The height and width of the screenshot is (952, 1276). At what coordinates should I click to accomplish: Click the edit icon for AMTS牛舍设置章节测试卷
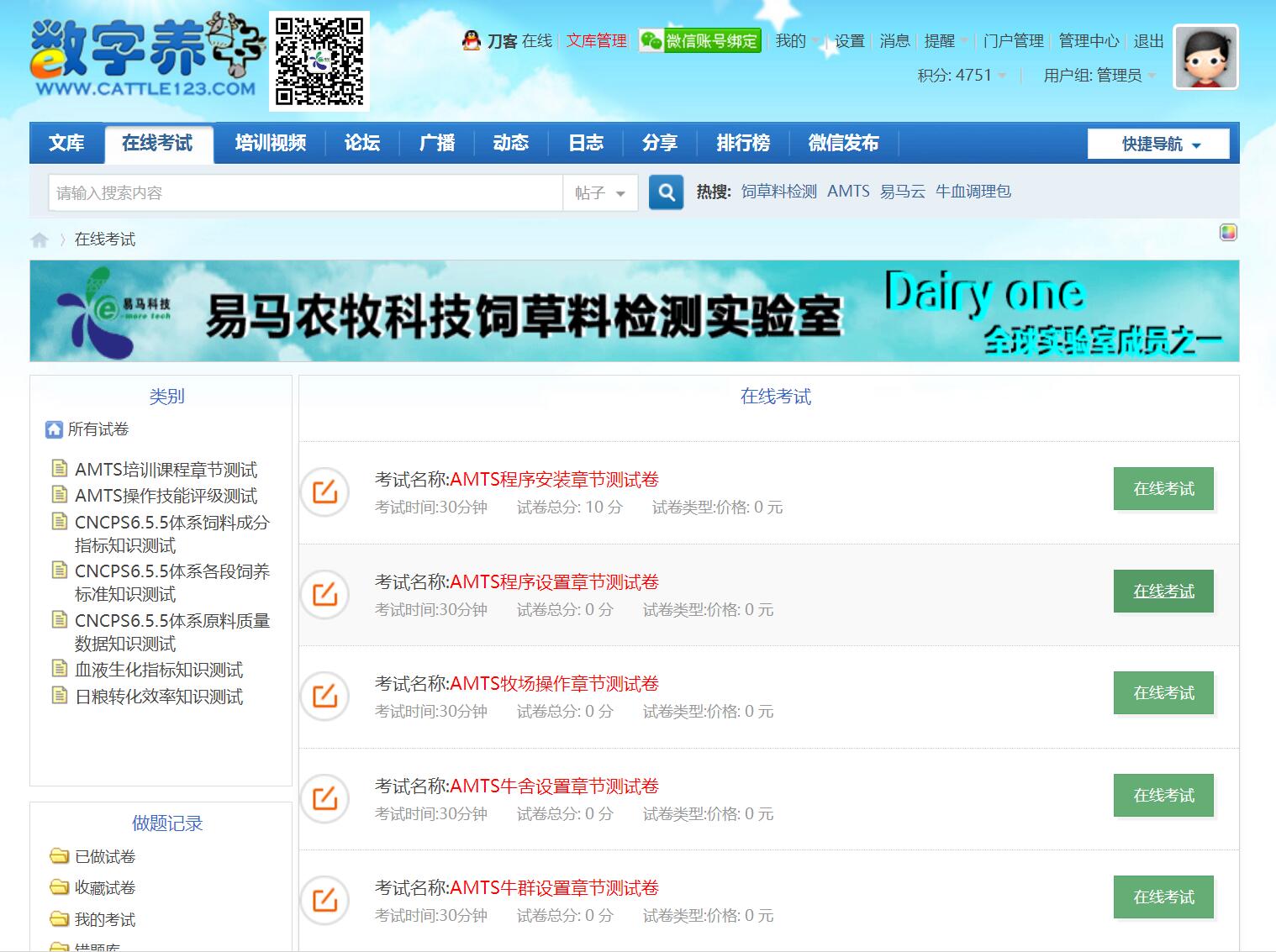coord(324,798)
